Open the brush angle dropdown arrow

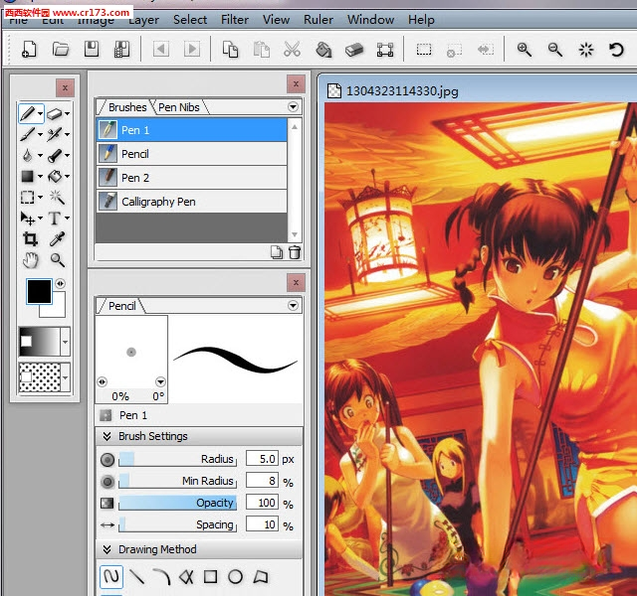(160, 381)
